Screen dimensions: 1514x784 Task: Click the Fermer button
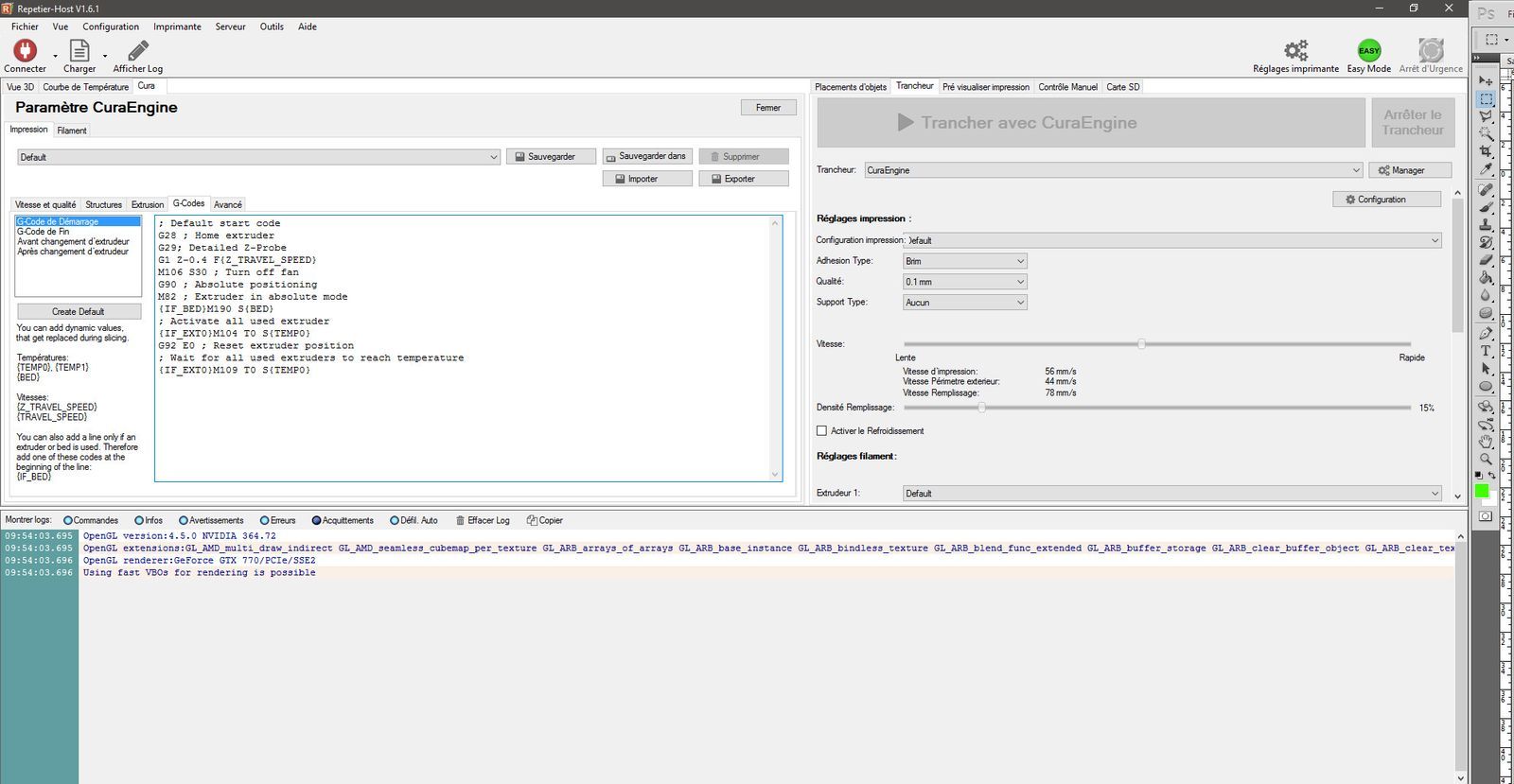[x=768, y=108]
